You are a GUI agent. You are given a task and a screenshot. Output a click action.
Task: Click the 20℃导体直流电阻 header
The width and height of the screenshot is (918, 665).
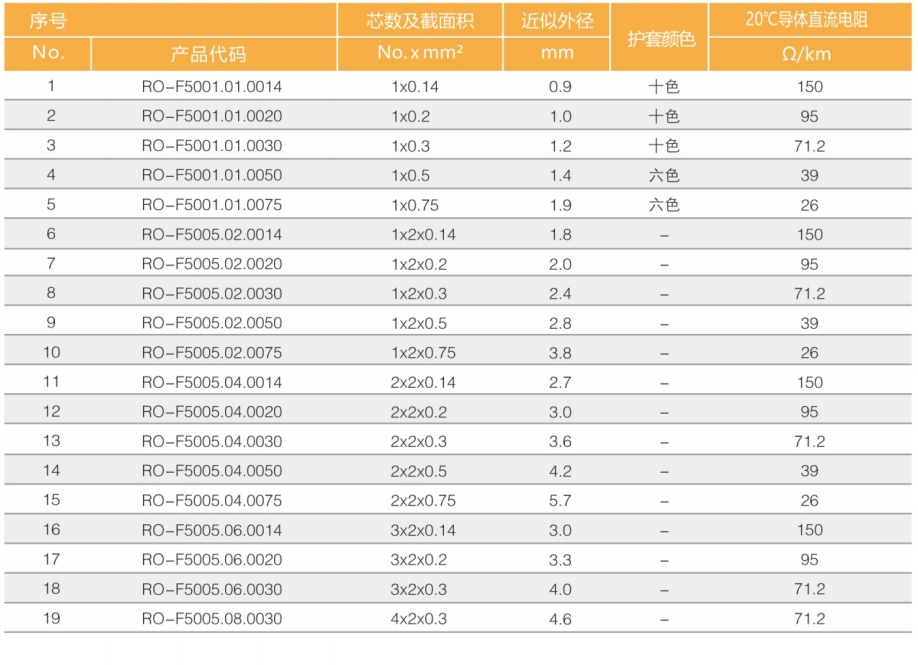(x=809, y=20)
